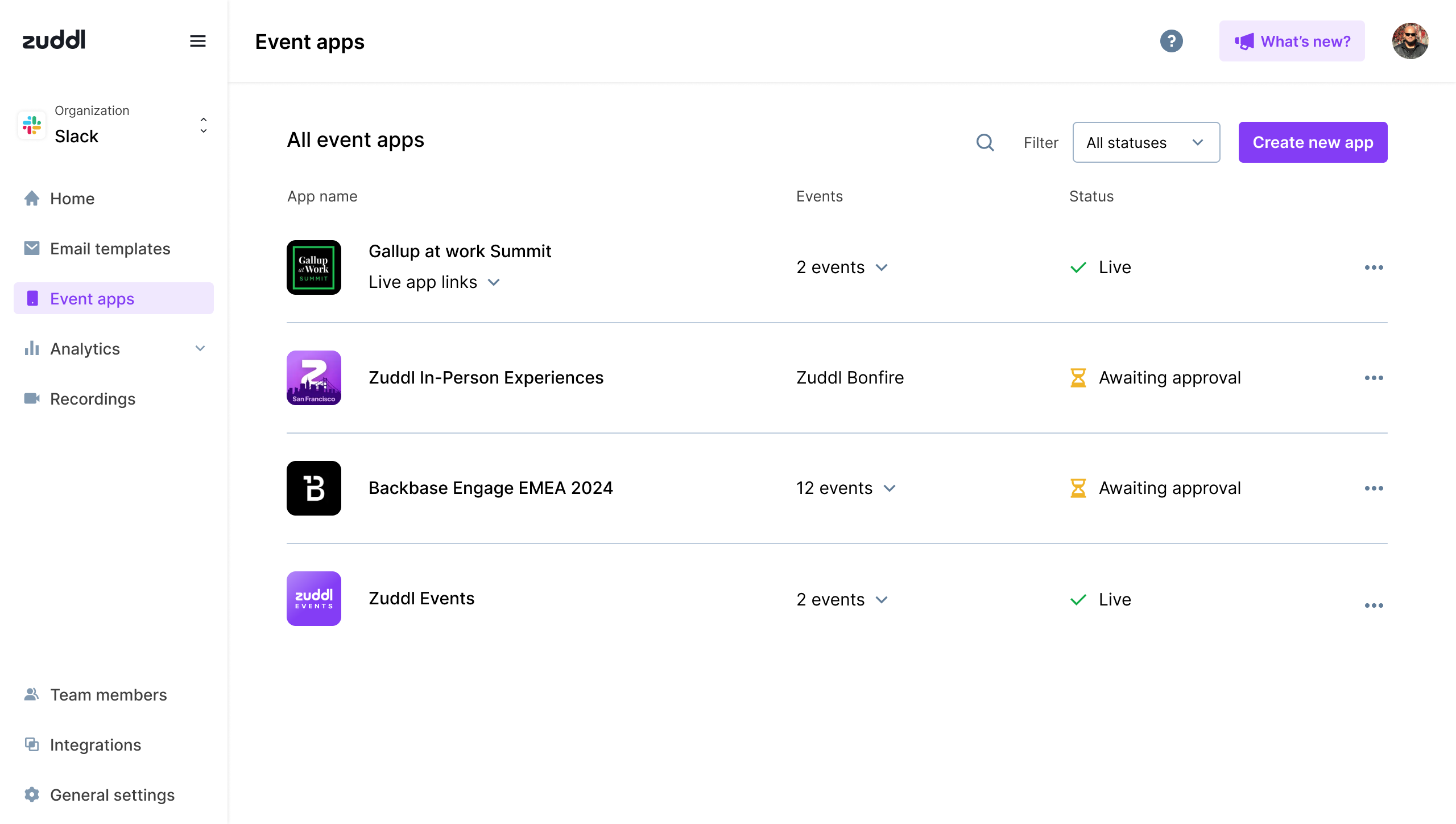Select Event apps in the sidebar
This screenshot has width=1456, height=824.
tap(114, 298)
